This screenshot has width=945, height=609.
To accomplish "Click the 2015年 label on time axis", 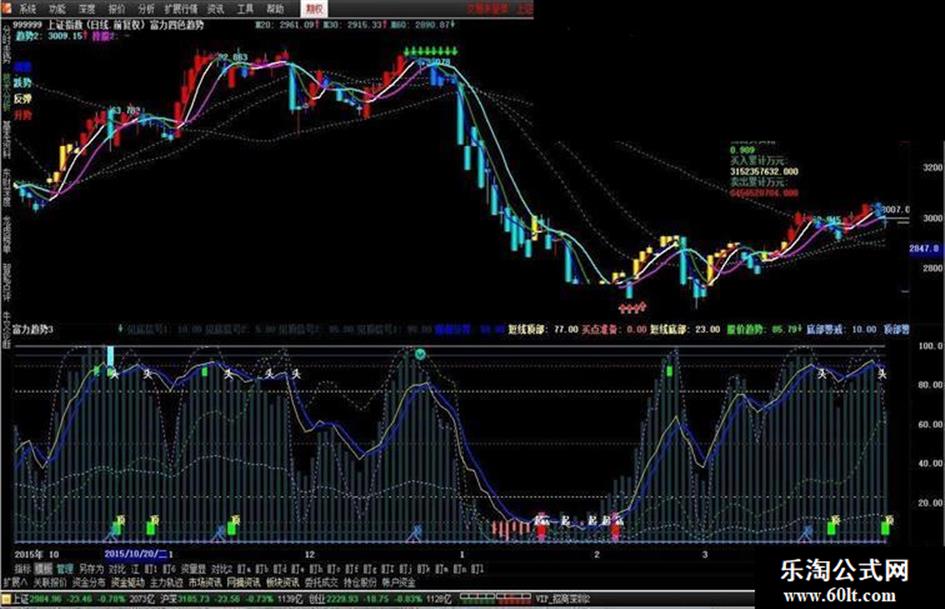I will click(x=29, y=554).
